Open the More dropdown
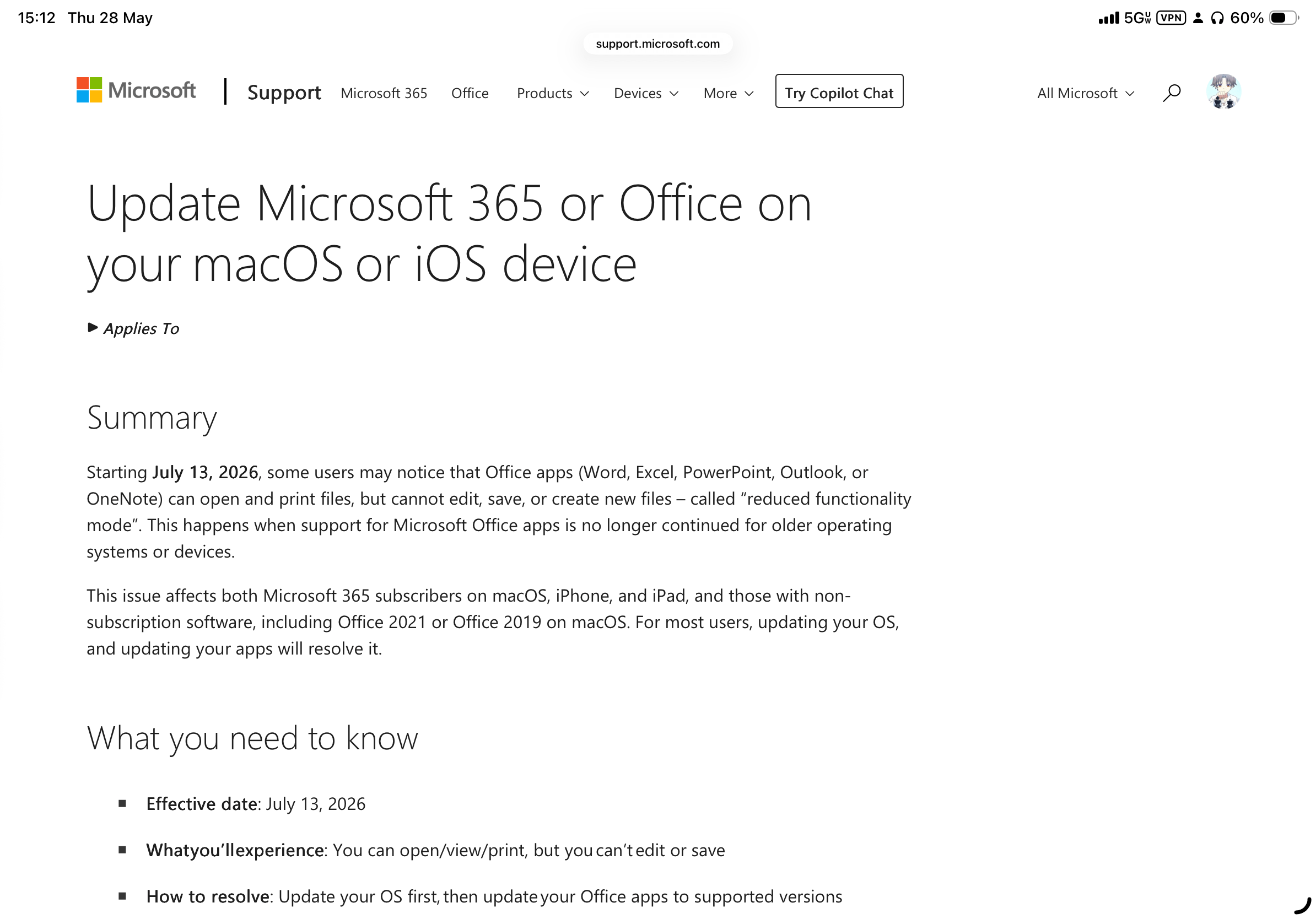This screenshot has height=919, width=1316. pyautogui.click(x=729, y=94)
